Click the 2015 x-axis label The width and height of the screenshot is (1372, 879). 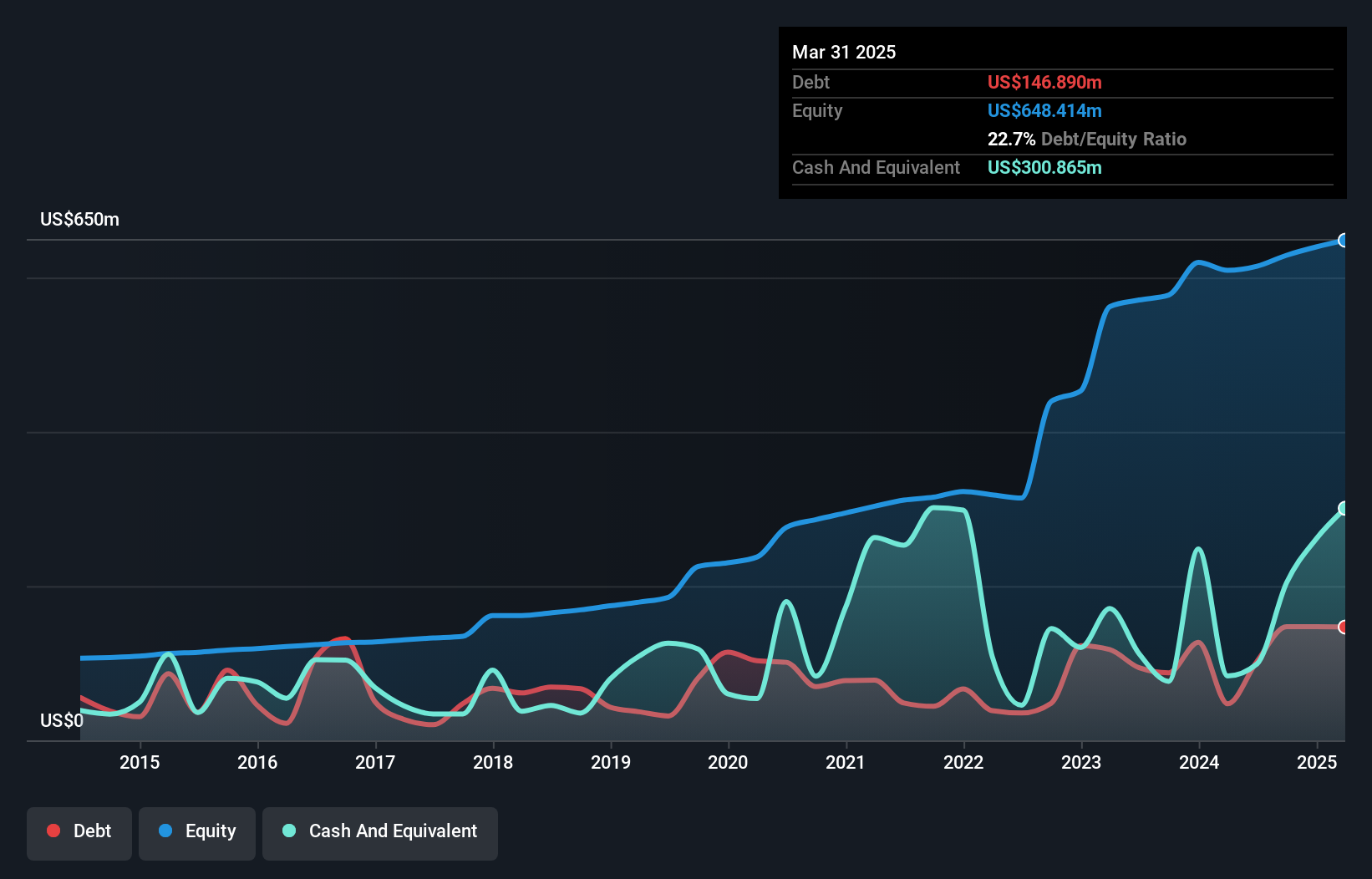[140, 762]
